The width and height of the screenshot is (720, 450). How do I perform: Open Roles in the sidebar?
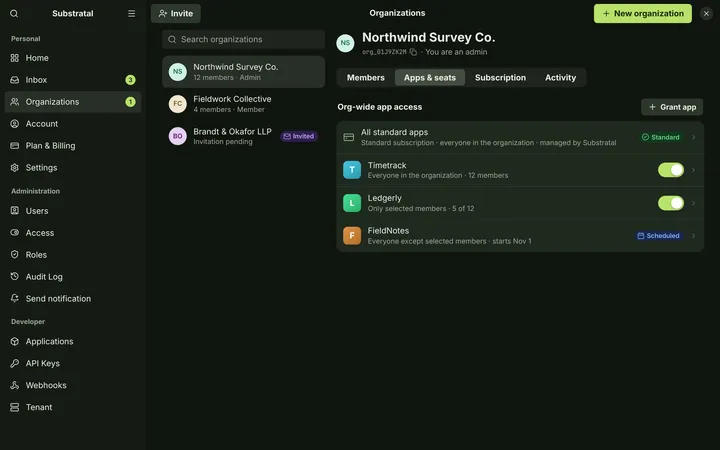coord(73,255)
